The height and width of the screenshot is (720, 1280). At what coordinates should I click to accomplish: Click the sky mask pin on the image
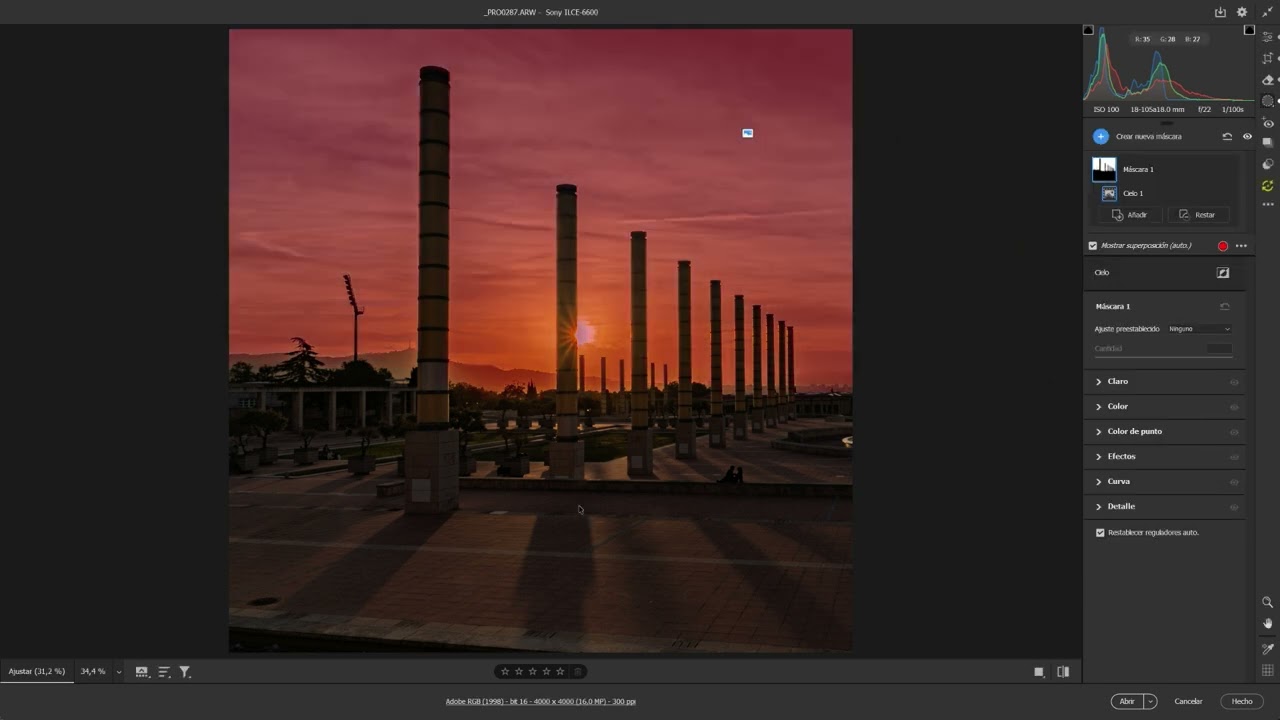click(747, 133)
